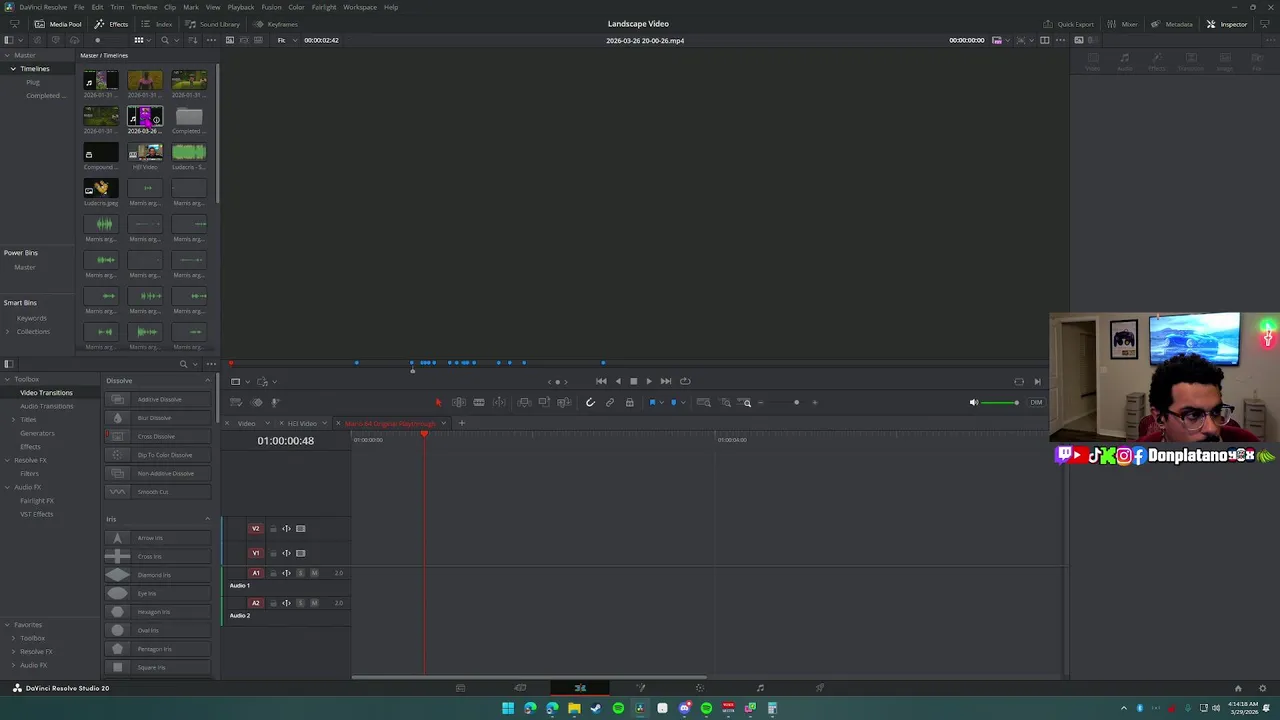Screen dimensions: 1280x720
Task: Open the Workspace menu
Action: 360,7
